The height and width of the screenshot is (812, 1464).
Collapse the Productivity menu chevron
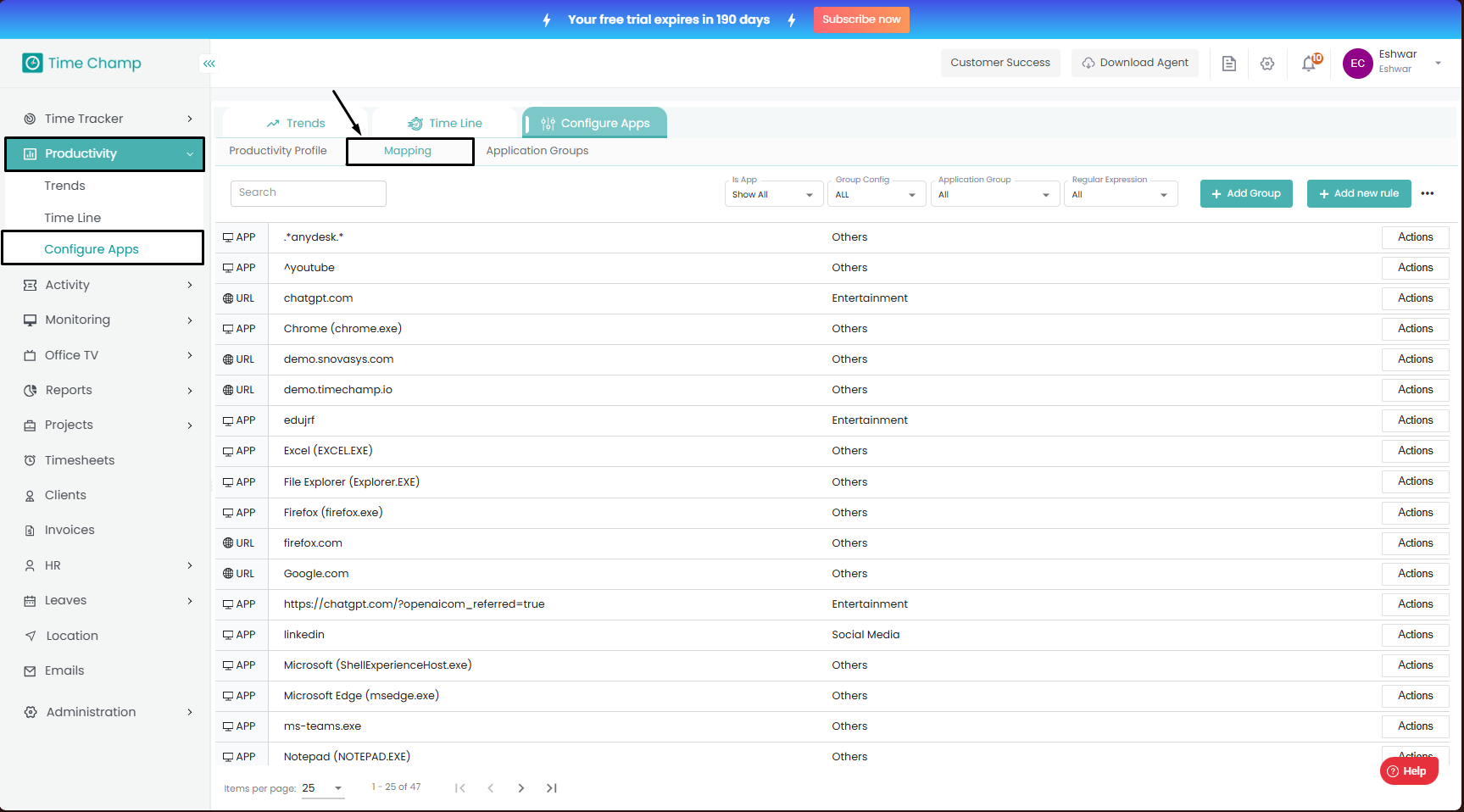(x=190, y=154)
